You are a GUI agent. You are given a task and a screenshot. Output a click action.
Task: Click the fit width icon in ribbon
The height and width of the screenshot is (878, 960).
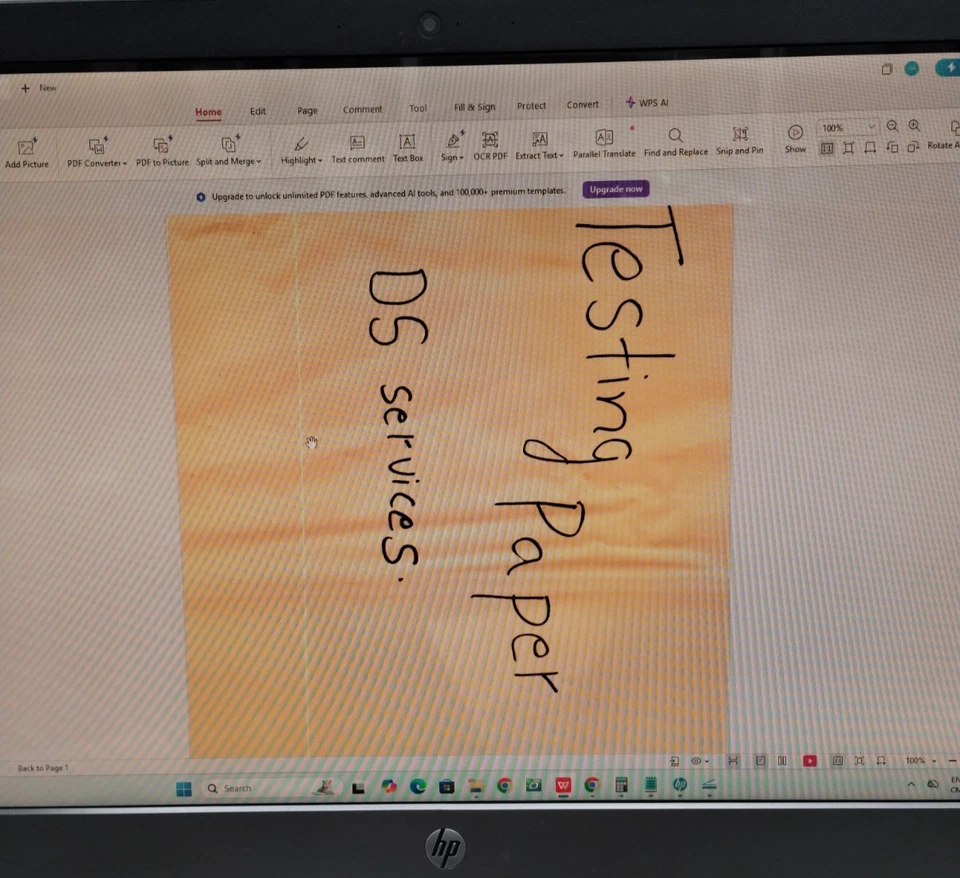[870, 148]
